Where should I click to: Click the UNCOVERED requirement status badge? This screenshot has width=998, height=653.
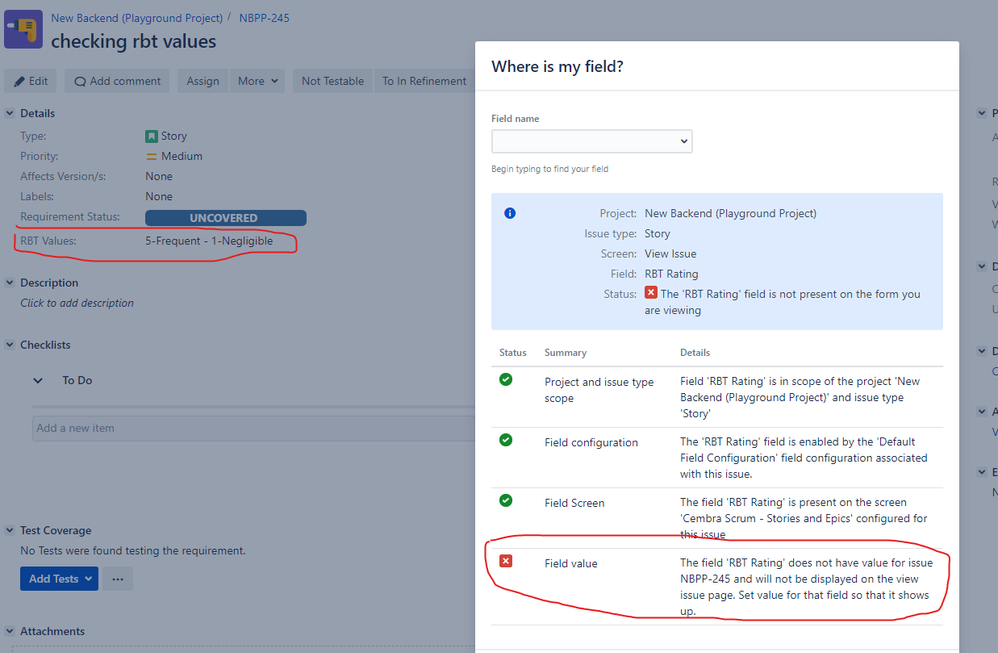click(x=225, y=218)
